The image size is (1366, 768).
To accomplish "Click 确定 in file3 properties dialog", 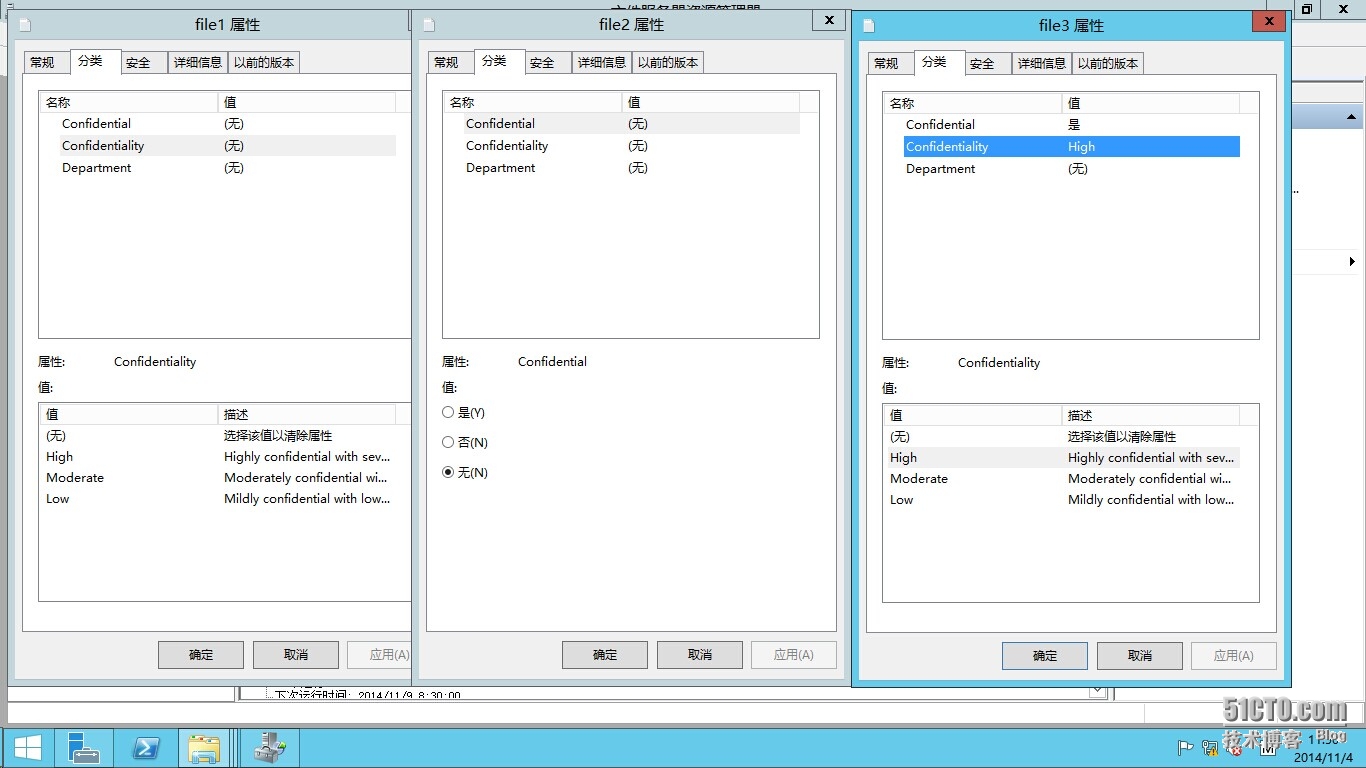I will pyautogui.click(x=1045, y=656).
